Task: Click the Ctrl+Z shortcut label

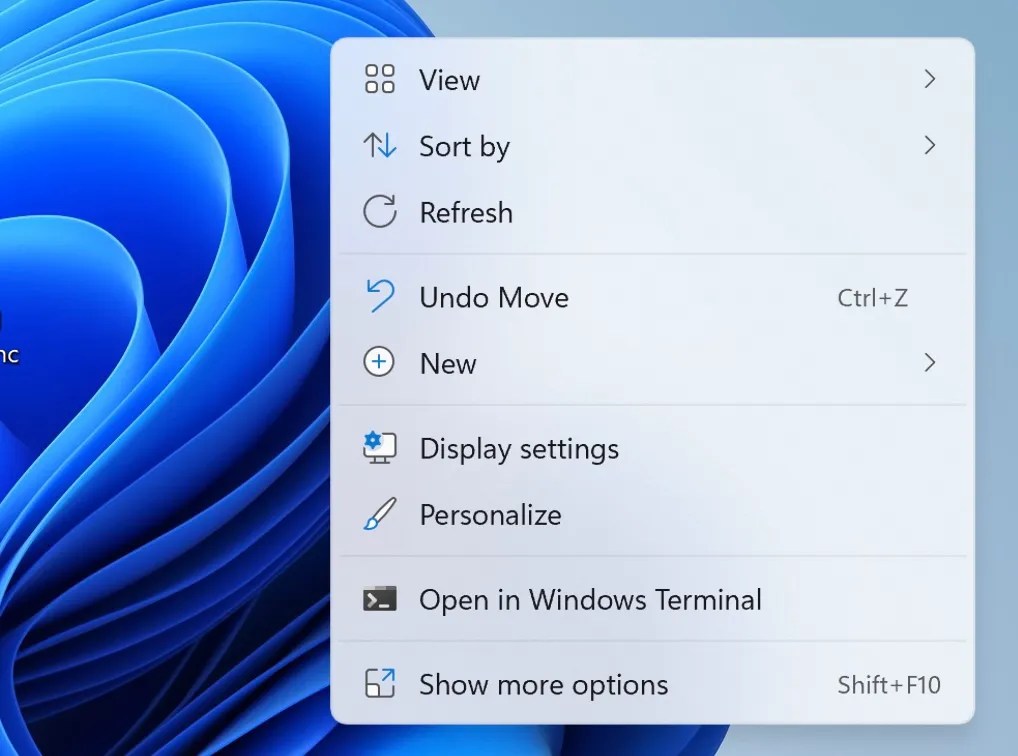Action: pos(873,297)
